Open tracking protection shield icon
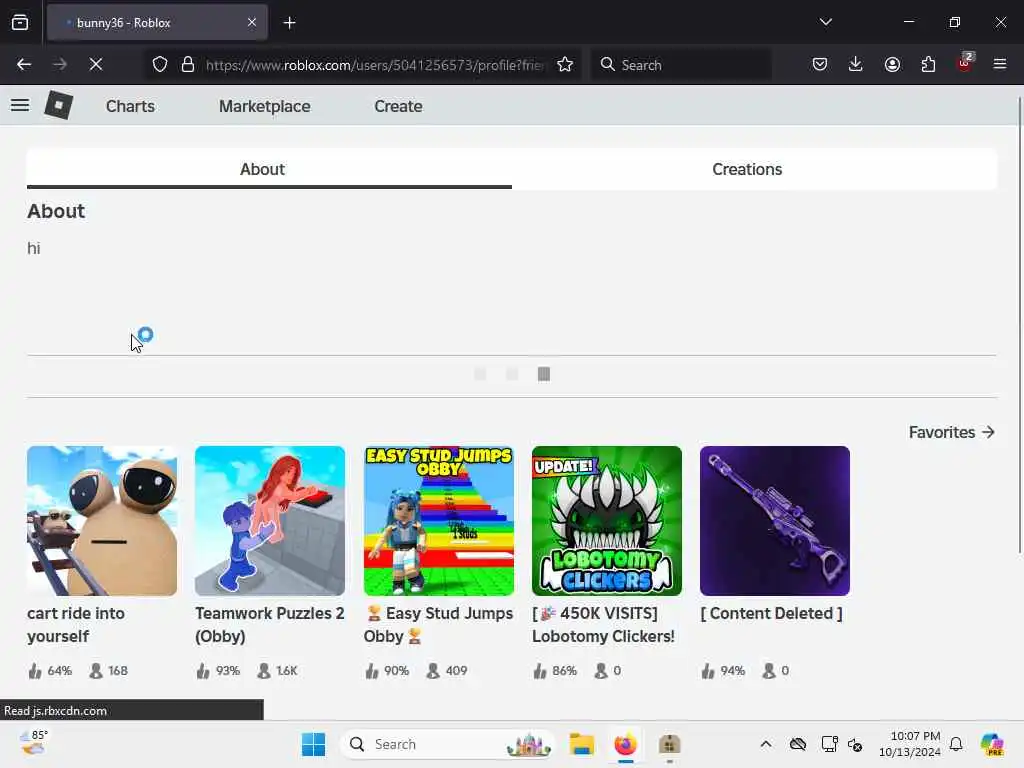The width and height of the screenshot is (1024, 768). [160, 64]
